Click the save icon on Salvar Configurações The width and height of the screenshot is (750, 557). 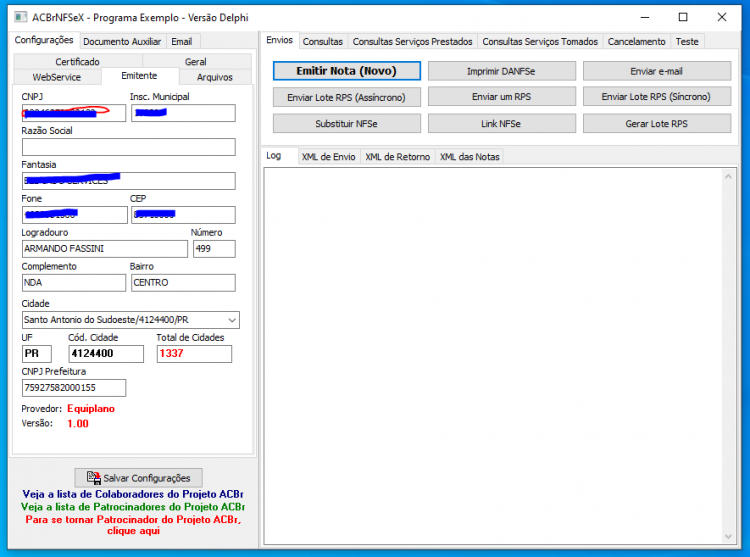click(93, 478)
